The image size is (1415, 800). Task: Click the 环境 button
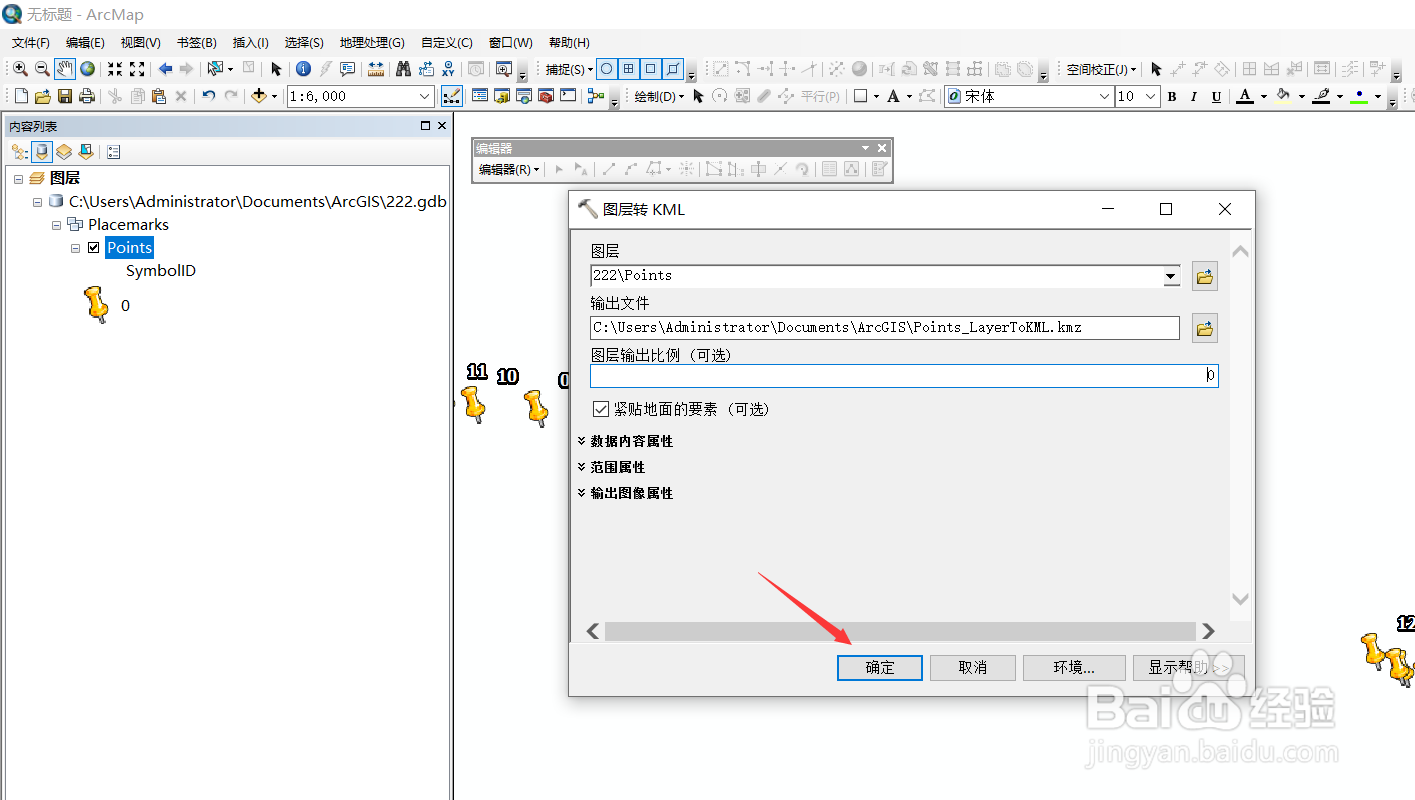[1073, 667]
